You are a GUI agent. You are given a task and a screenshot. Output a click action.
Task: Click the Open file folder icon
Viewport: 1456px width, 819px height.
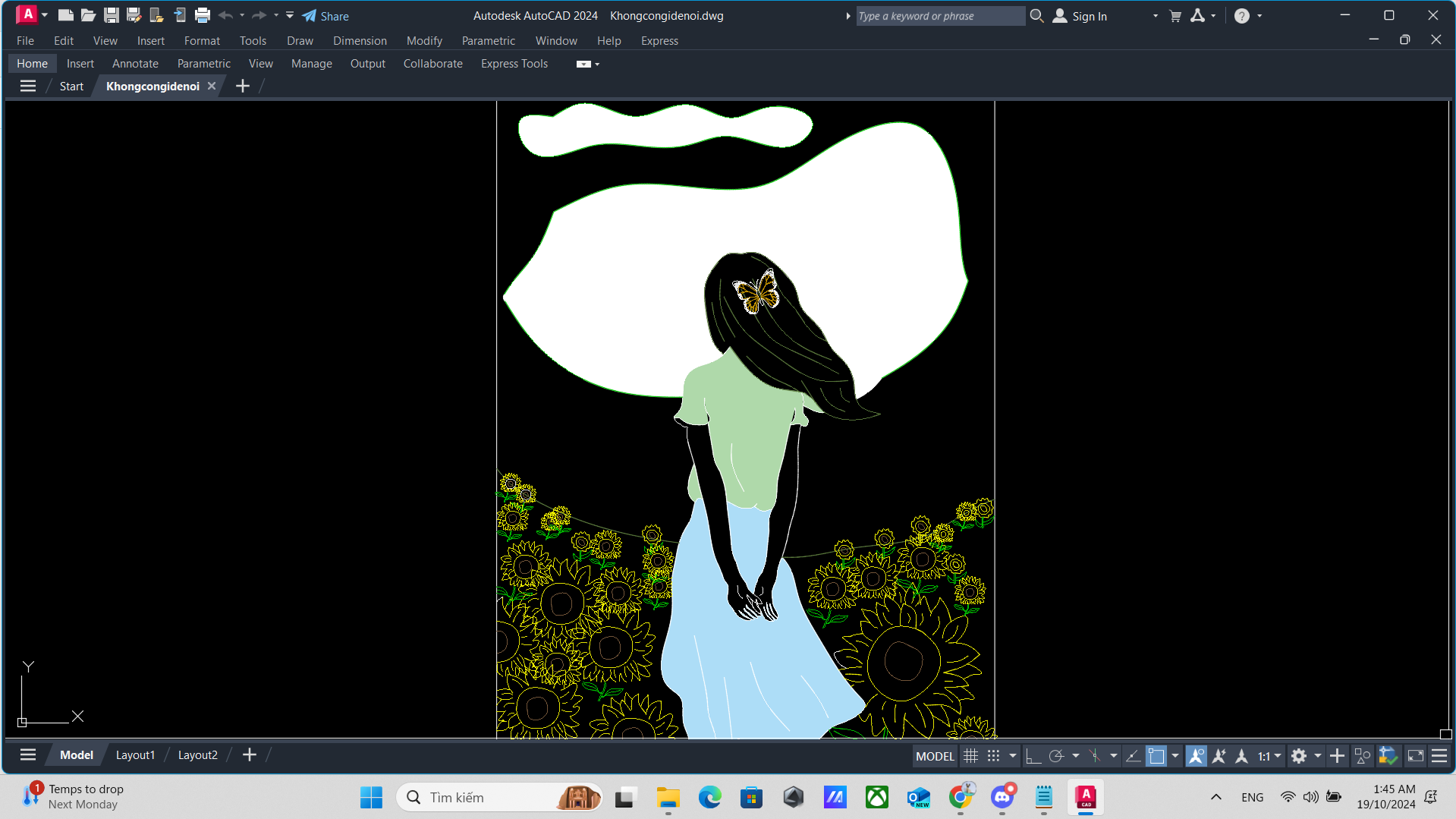pos(88,15)
